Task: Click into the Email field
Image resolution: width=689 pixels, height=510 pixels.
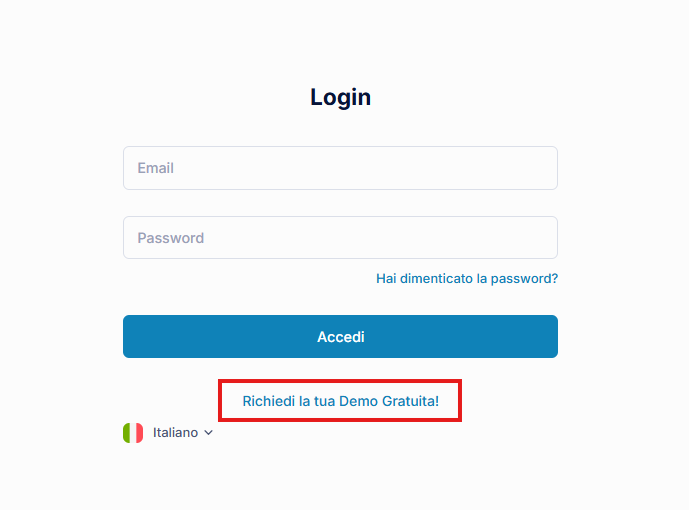Action: [340, 168]
